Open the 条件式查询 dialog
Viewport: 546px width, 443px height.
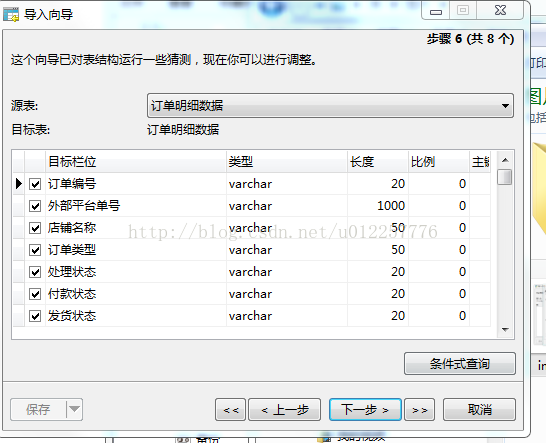tap(460, 364)
